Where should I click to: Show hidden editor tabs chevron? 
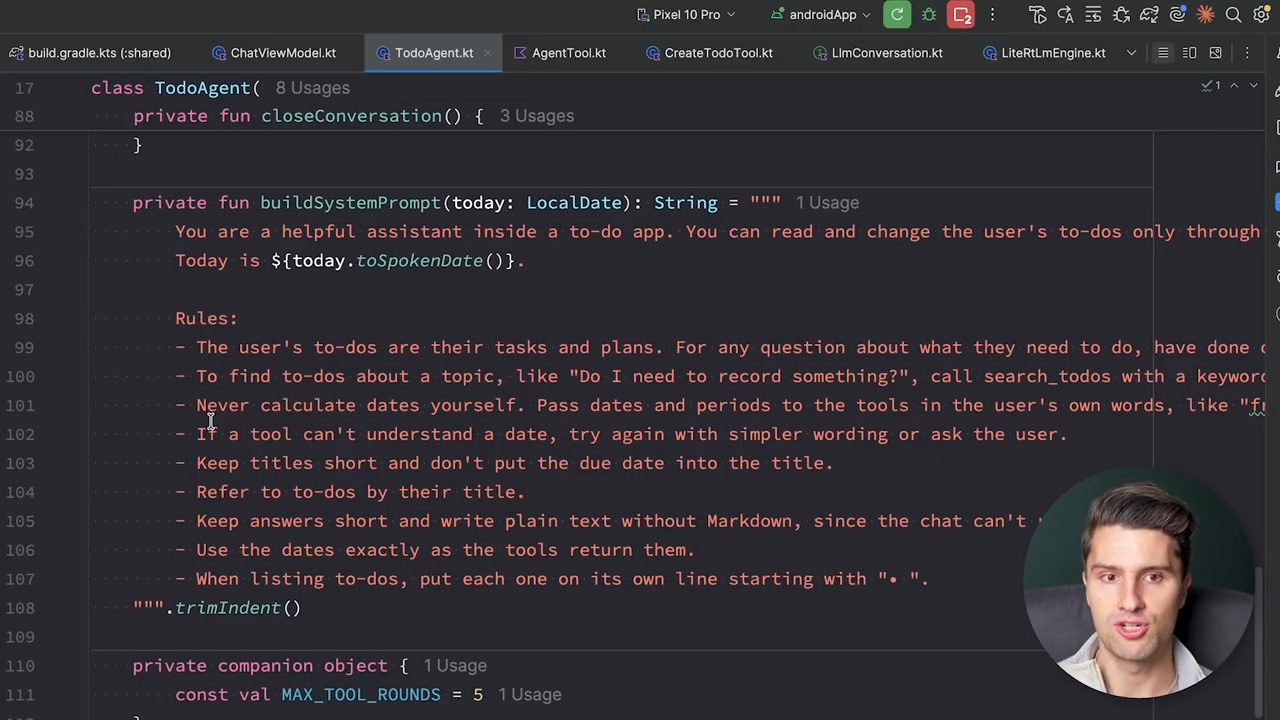[1131, 53]
